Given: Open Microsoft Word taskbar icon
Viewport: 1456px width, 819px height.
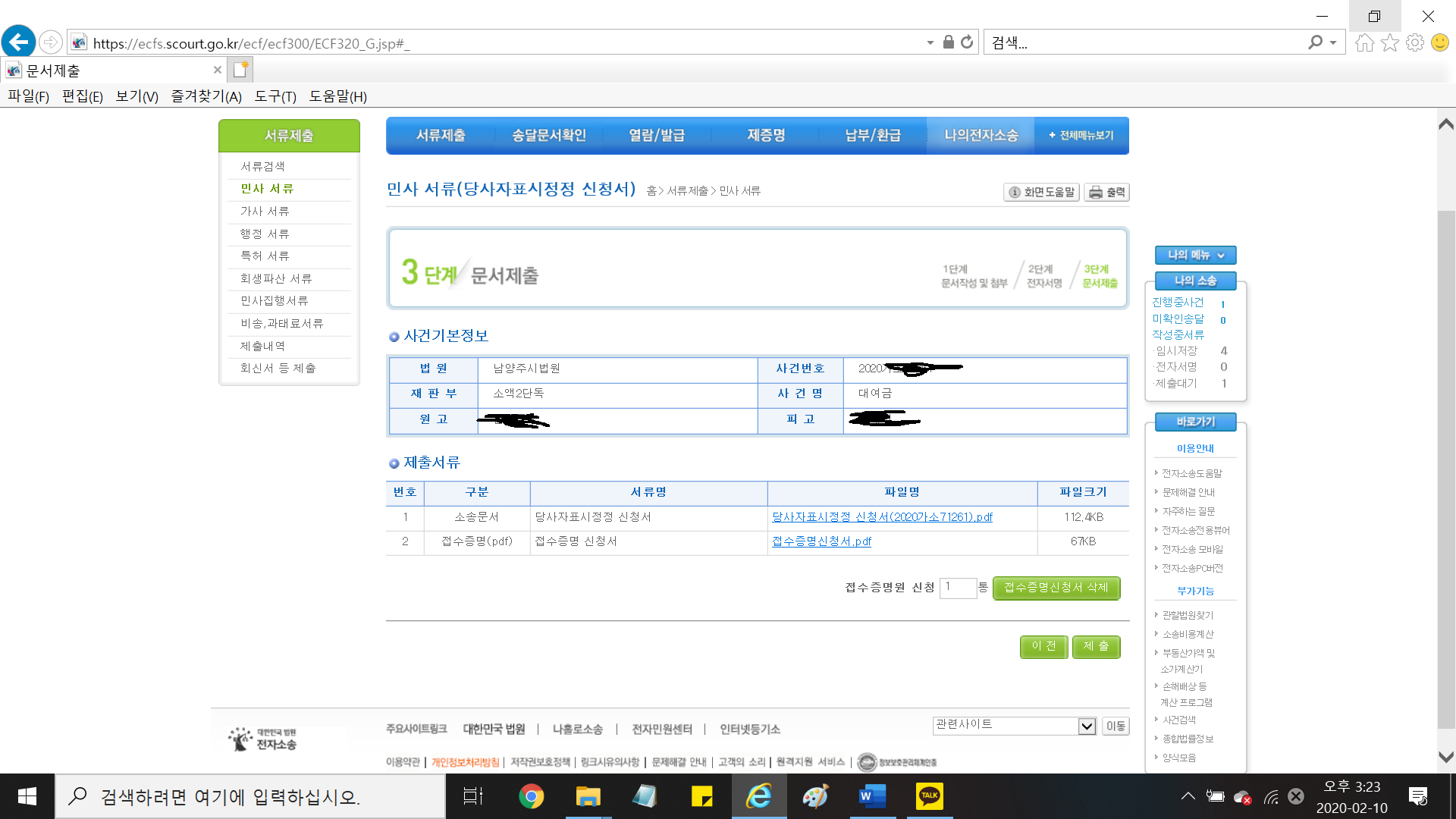Looking at the screenshot, I should (872, 796).
